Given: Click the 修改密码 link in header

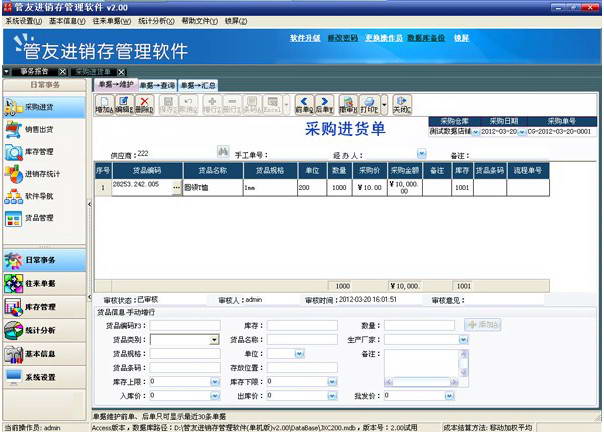Looking at the screenshot, I should click(342, 38).
